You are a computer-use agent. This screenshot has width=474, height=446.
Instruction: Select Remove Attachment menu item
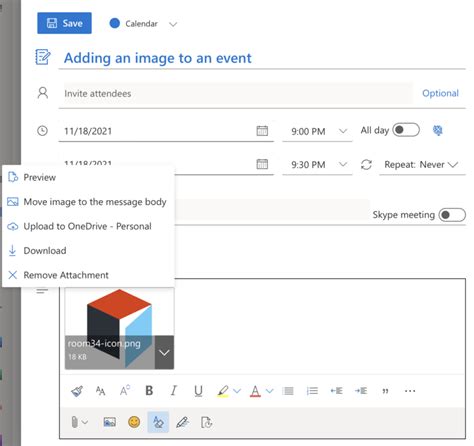click(x=88, y=275)
